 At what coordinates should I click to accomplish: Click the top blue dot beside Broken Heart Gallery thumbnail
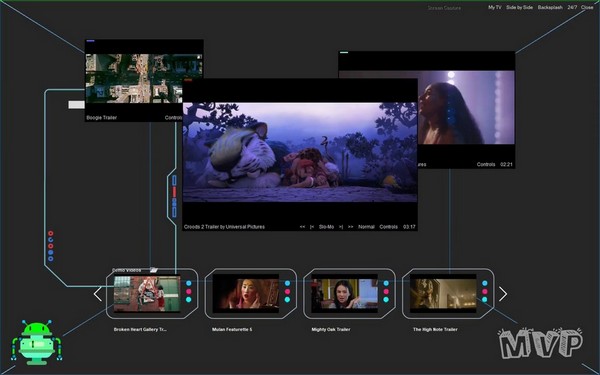point(189,283)
